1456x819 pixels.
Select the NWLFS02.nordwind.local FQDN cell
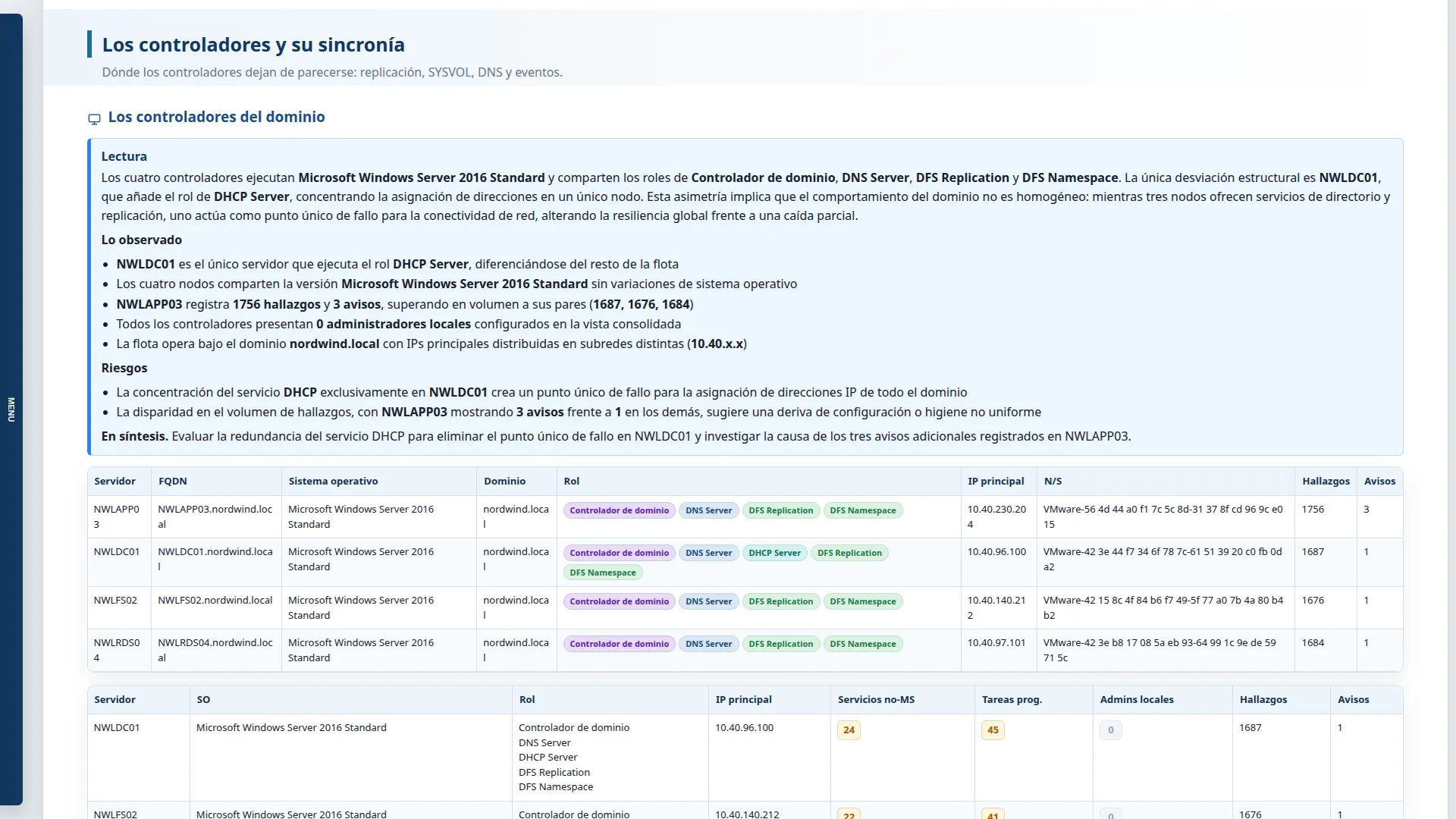tap(216, 608)
